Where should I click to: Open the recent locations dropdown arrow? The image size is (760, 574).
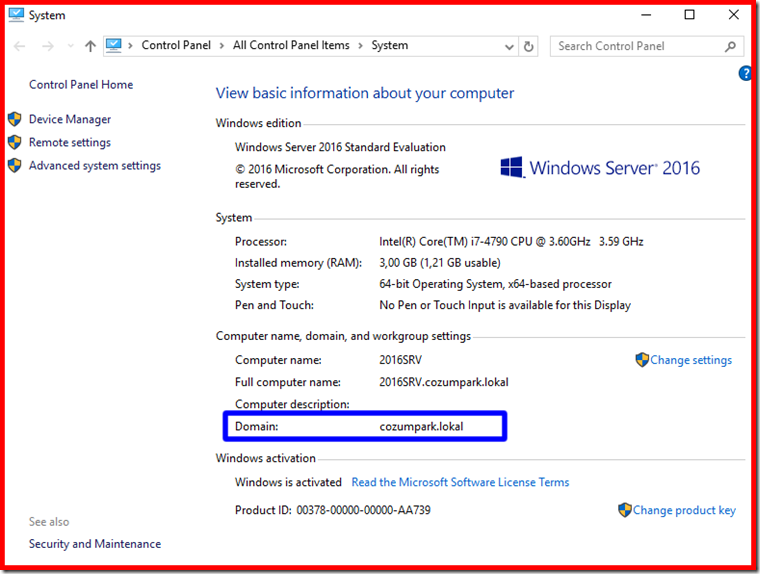pyautogui.click(x=71, y=47)
